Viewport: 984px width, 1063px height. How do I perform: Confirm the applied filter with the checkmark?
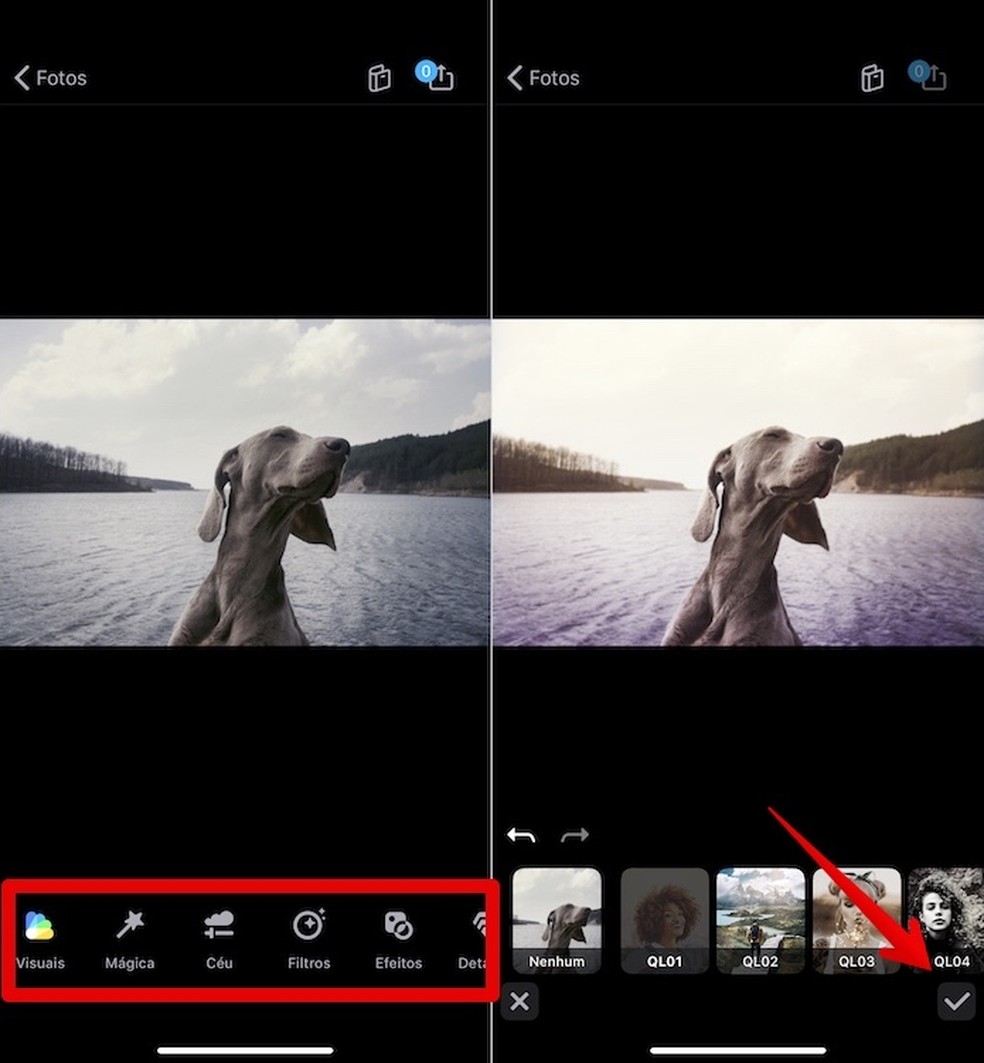(x=956, y=1000)
